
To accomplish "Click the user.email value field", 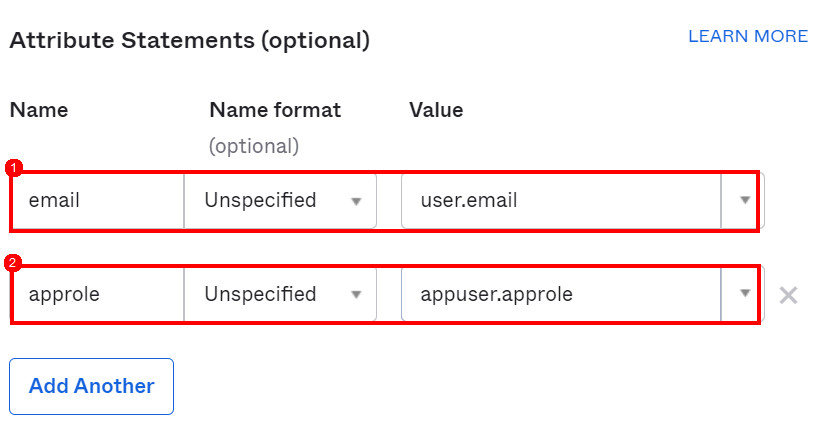I will point(560,200).
